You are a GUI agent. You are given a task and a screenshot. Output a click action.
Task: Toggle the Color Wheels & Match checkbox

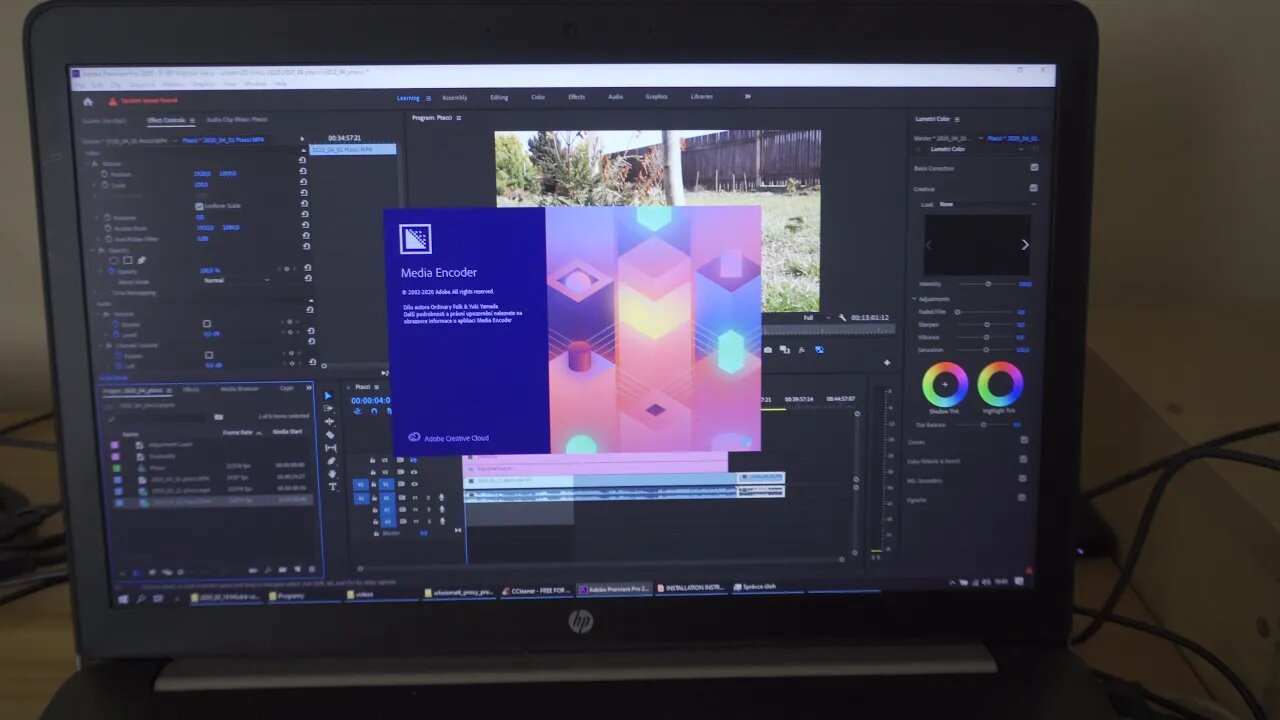tap(1023, 459)
